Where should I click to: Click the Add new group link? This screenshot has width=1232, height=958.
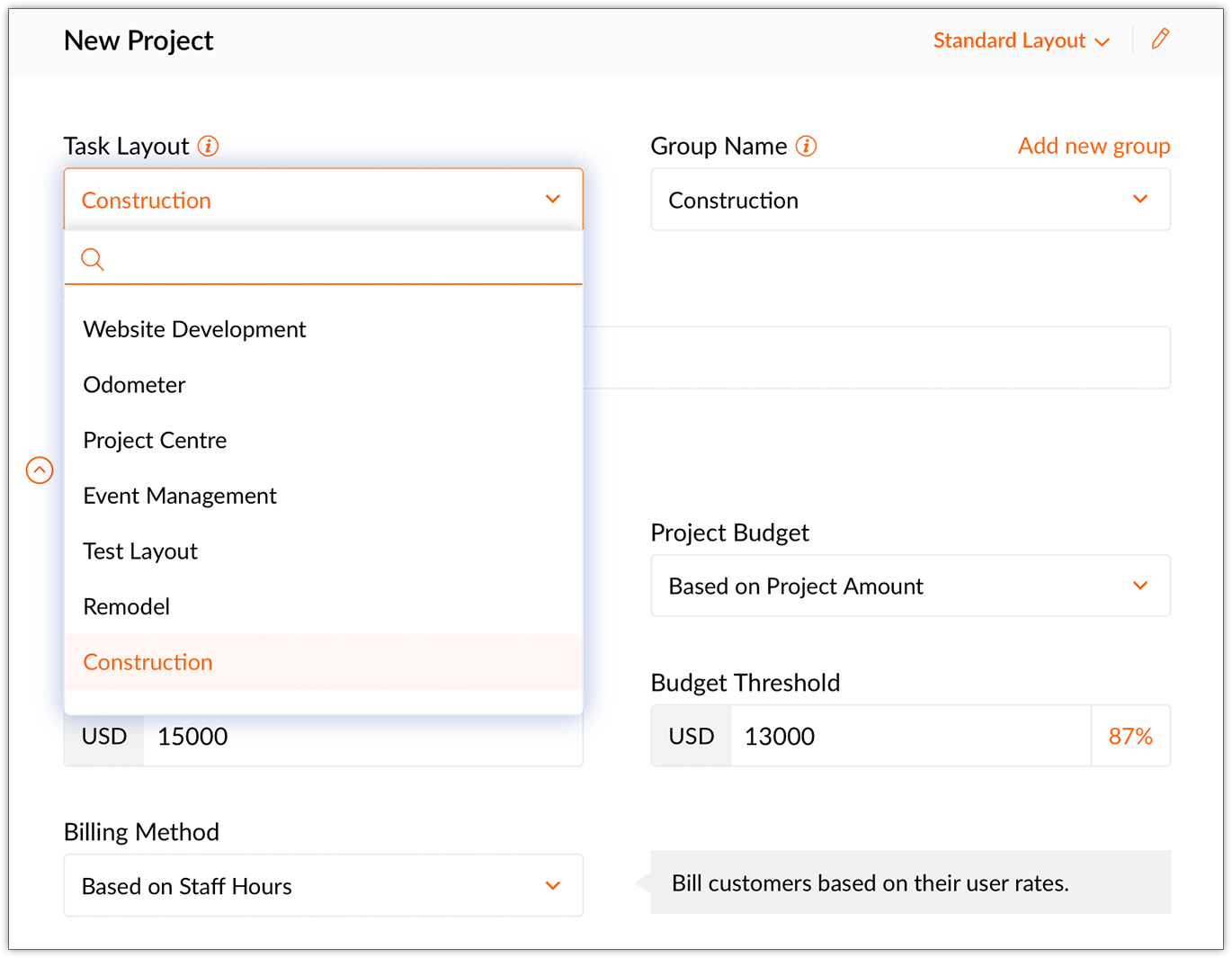click(x=1094, y=146)
